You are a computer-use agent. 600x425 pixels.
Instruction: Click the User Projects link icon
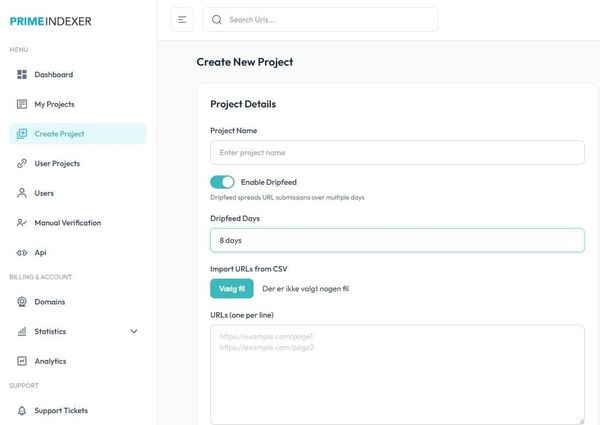(22, 163)
